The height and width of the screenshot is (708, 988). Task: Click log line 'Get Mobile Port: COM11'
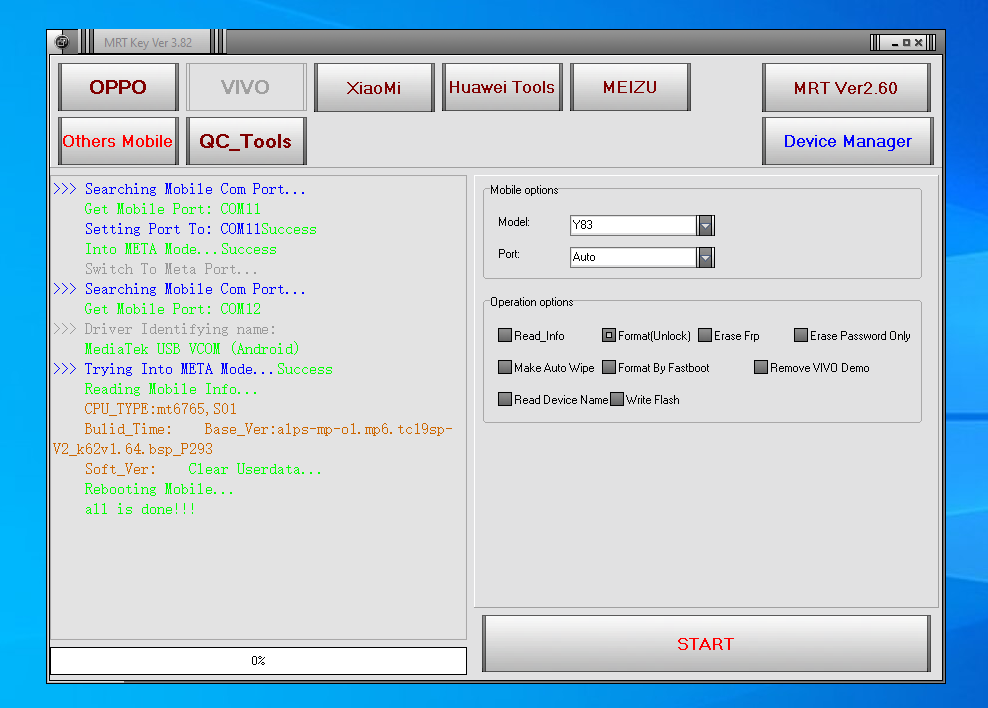coord(173,209)
